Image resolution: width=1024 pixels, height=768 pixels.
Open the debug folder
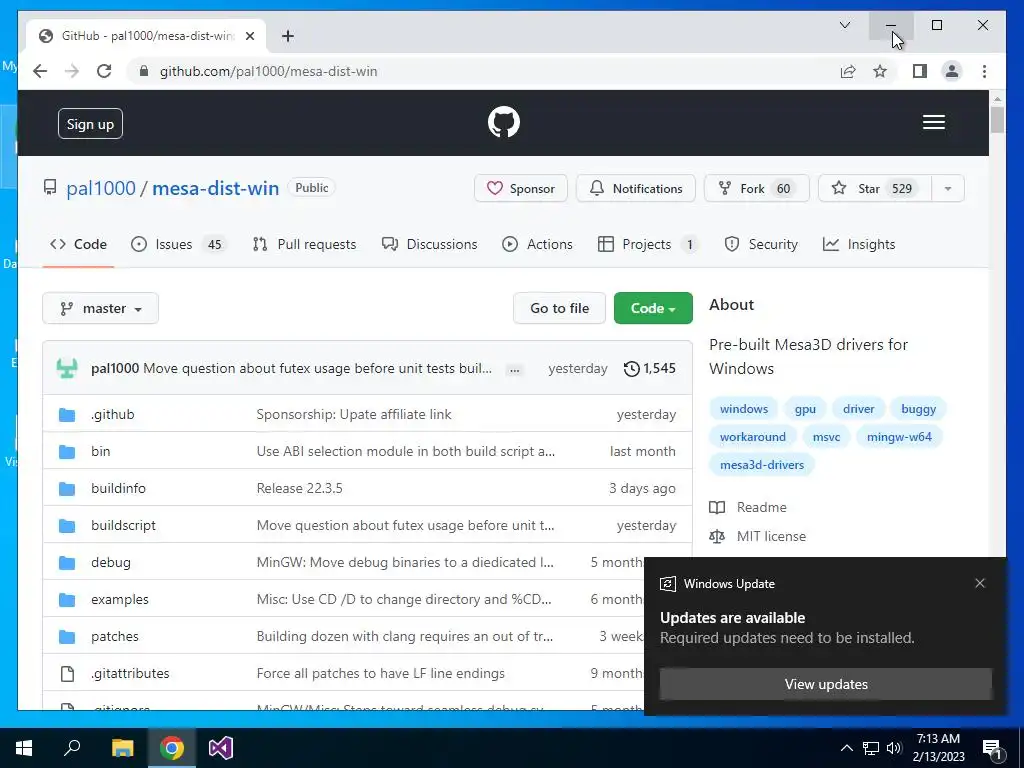pos(111,562)
